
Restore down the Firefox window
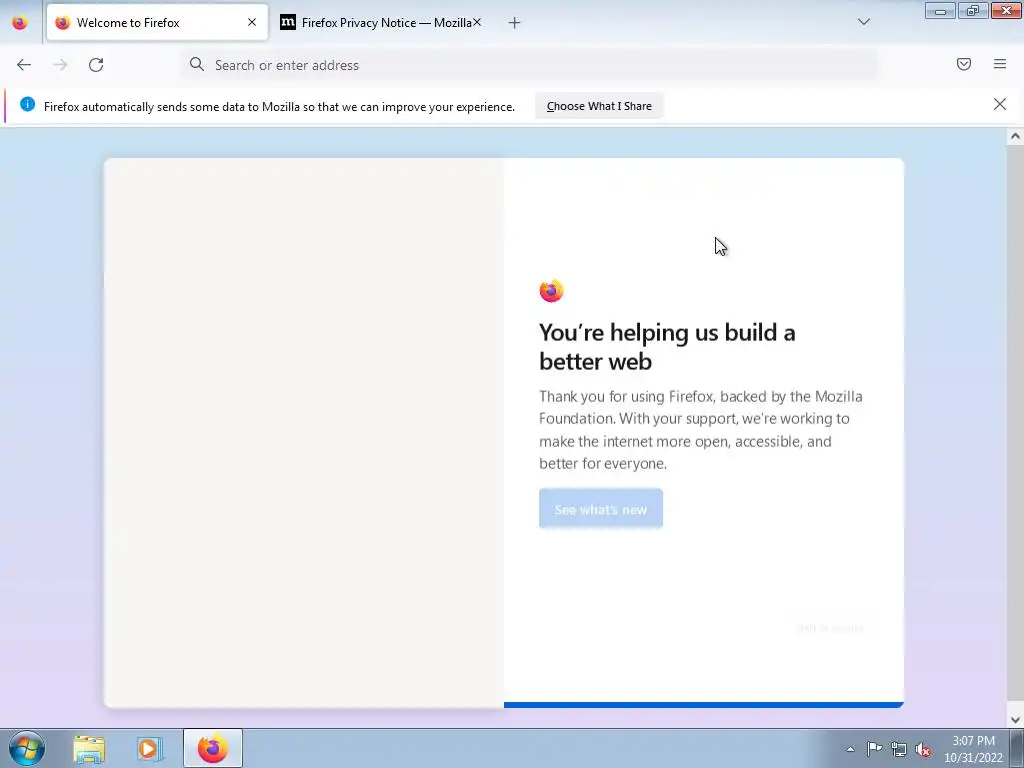[973, 10]
